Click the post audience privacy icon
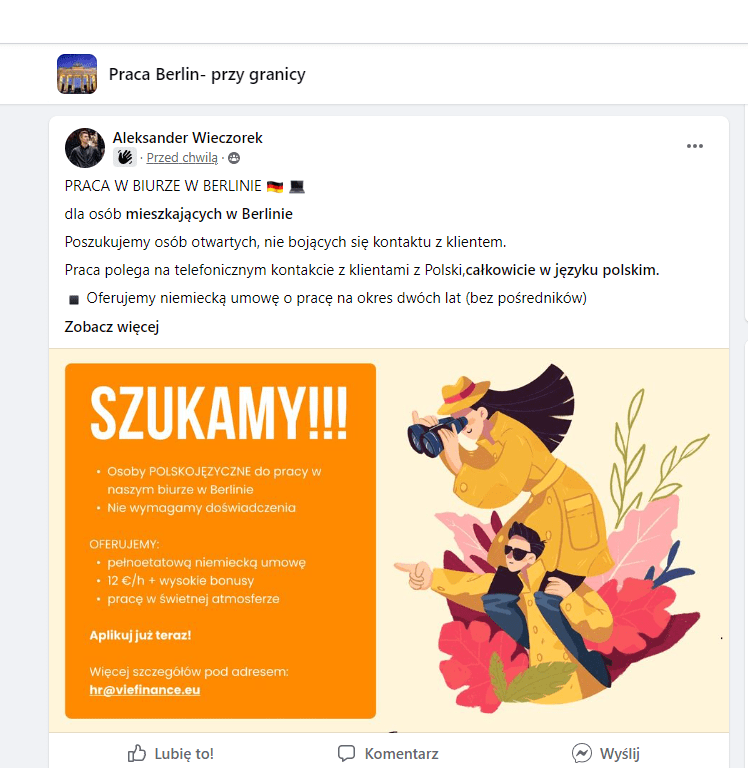748x768 pixels. (234, 158)
